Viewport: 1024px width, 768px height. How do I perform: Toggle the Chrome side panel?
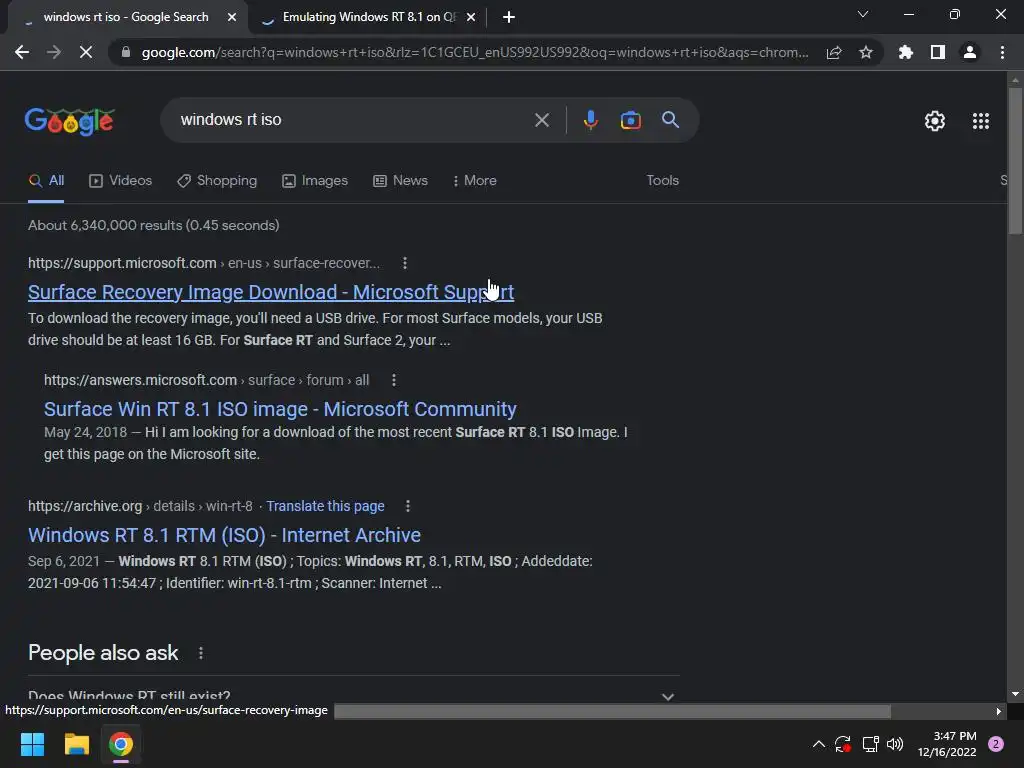[x=938, y=52]
